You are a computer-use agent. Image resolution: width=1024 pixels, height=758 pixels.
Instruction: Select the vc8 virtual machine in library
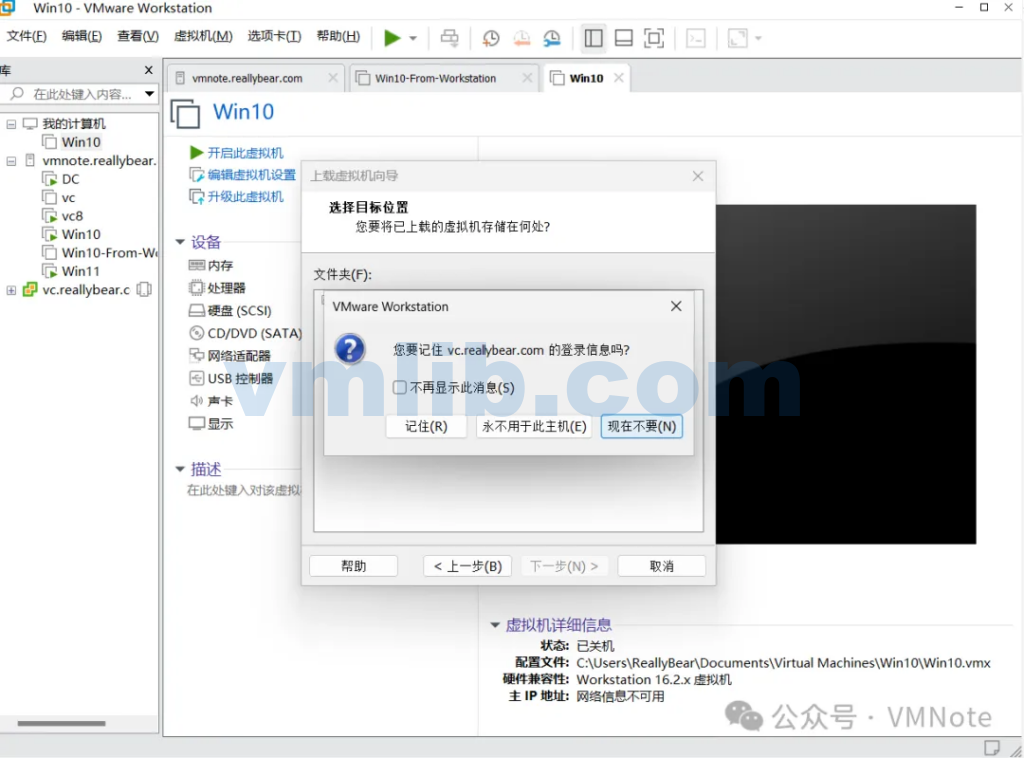(x=72, y=215)
